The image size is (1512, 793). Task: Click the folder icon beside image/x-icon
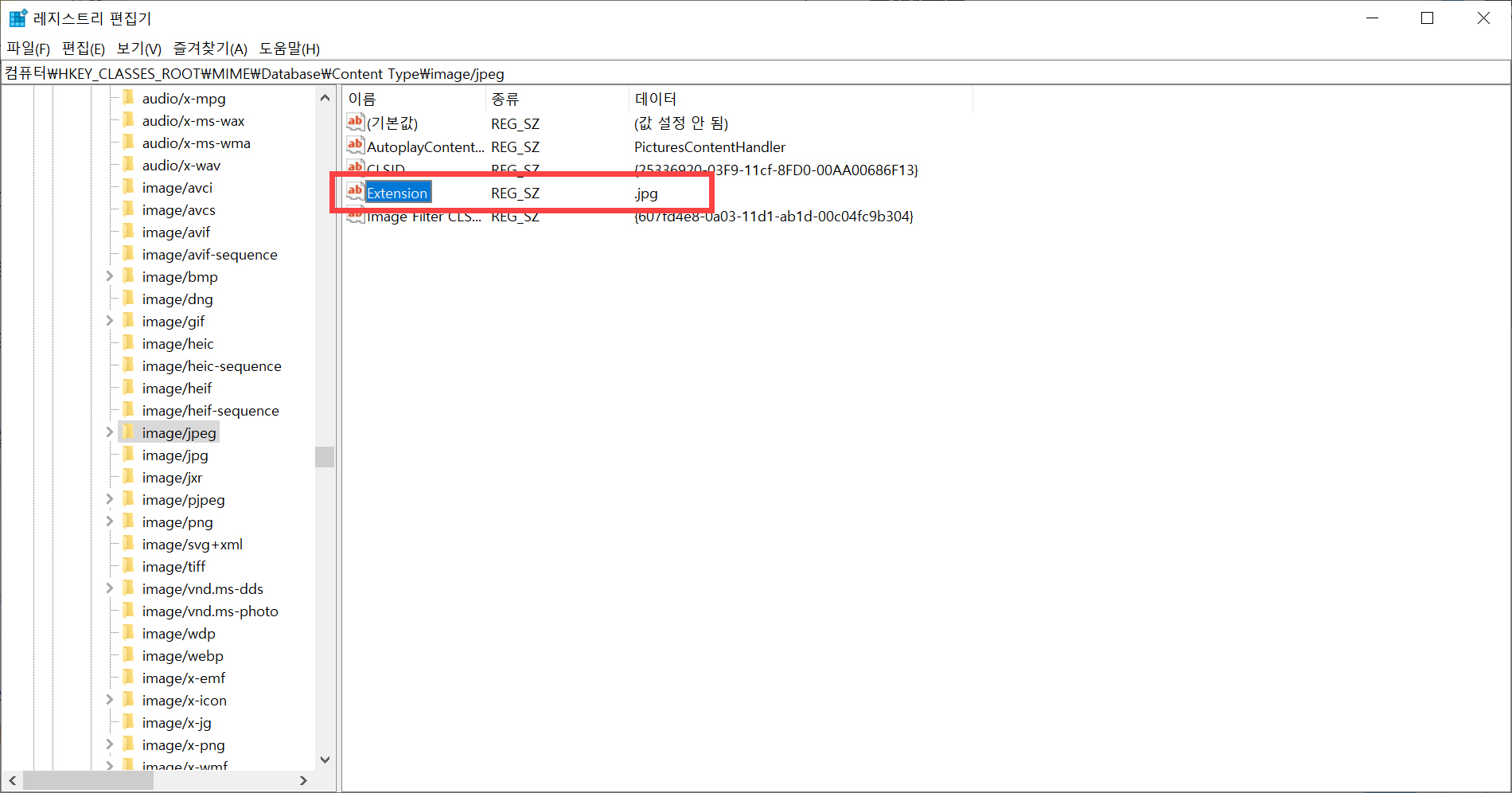coord(128,700)
